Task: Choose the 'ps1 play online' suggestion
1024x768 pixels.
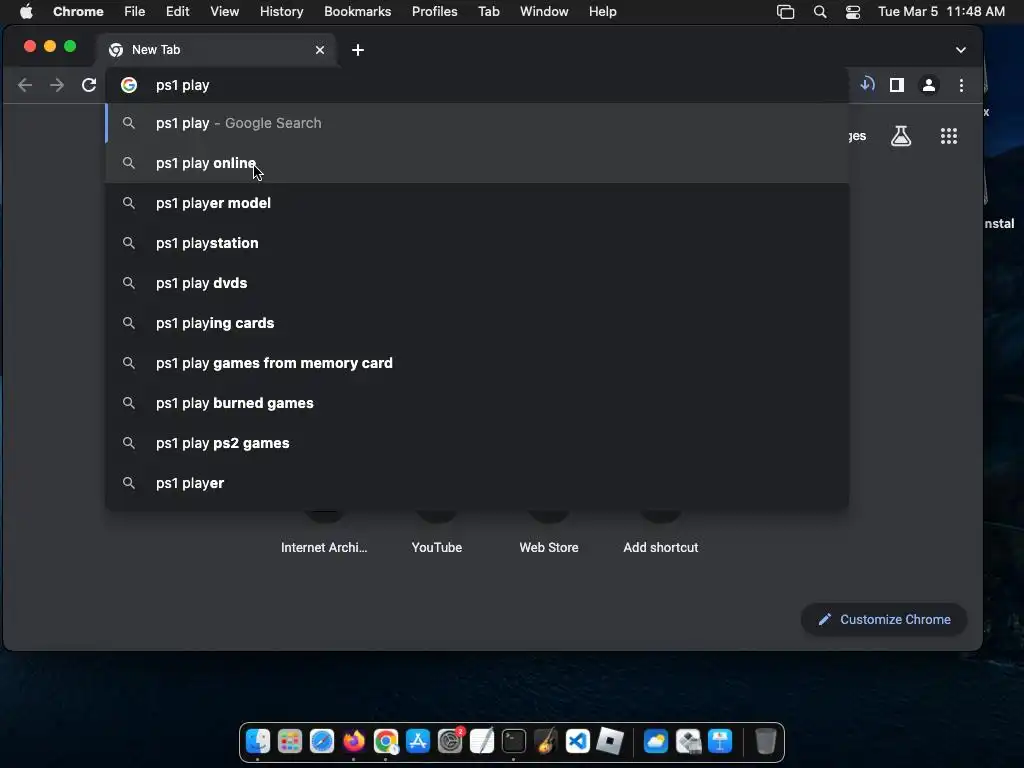Action: (x=477, y=163)
